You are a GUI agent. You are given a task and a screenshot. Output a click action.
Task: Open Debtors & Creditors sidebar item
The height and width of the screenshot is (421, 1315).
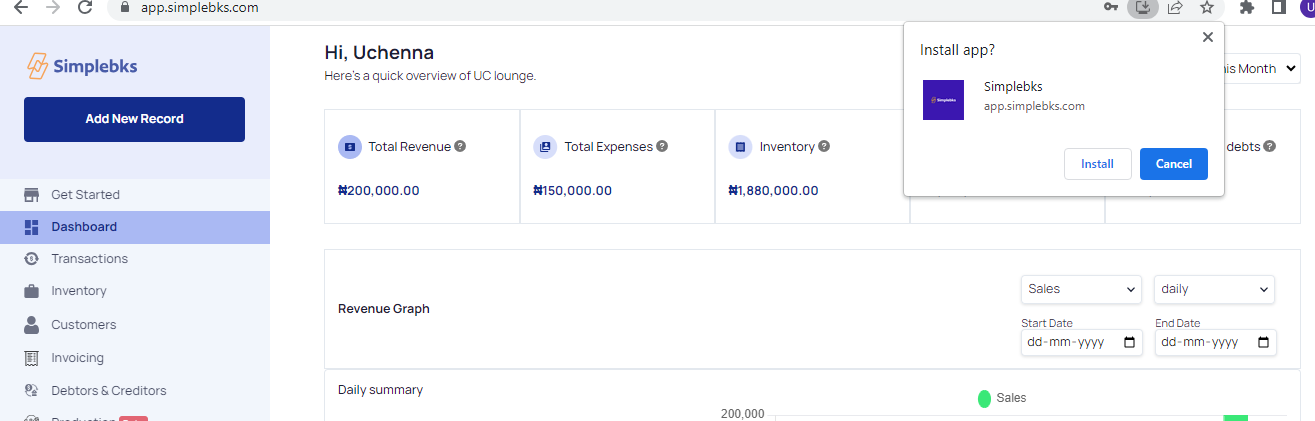tap(108, 391)
